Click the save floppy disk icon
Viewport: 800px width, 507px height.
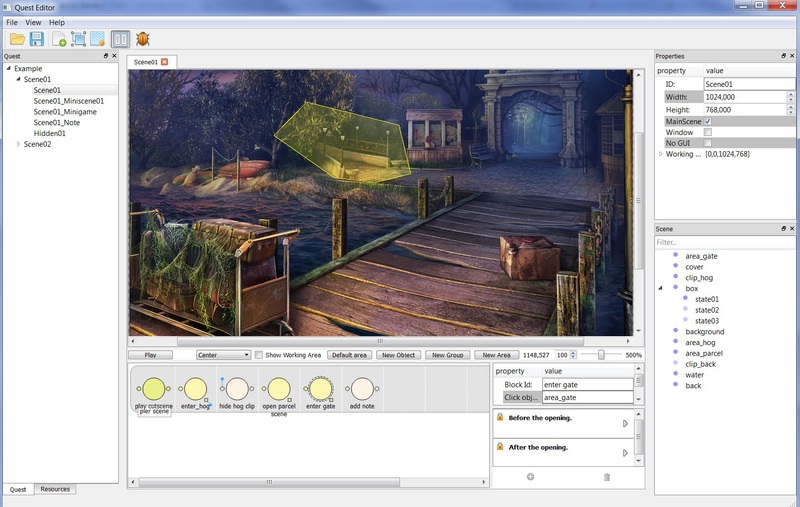tap(37, 40)
